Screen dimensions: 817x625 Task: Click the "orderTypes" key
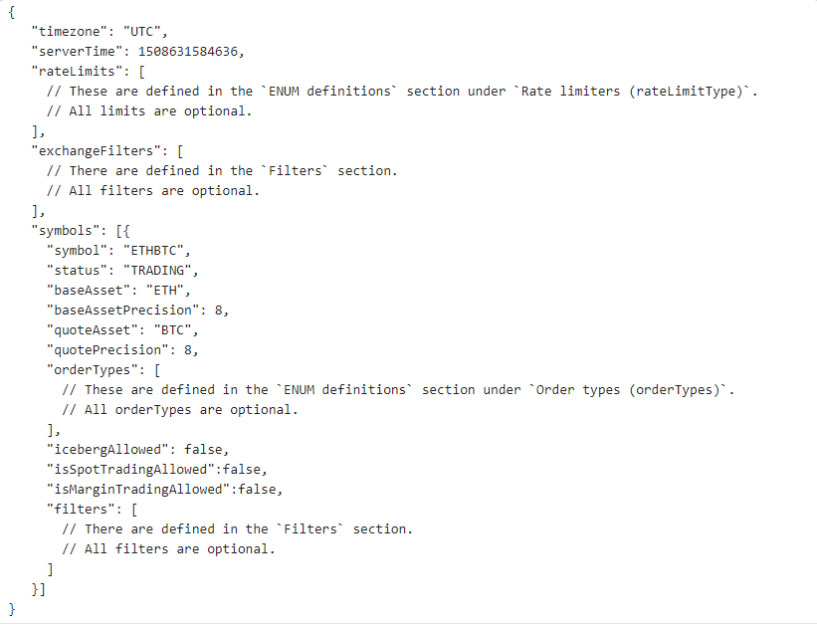coord(92,370)
